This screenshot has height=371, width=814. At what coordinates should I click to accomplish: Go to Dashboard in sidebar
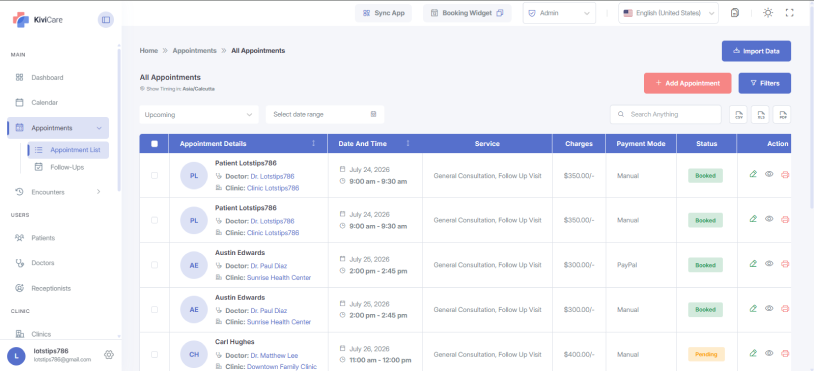pos(47,77)
